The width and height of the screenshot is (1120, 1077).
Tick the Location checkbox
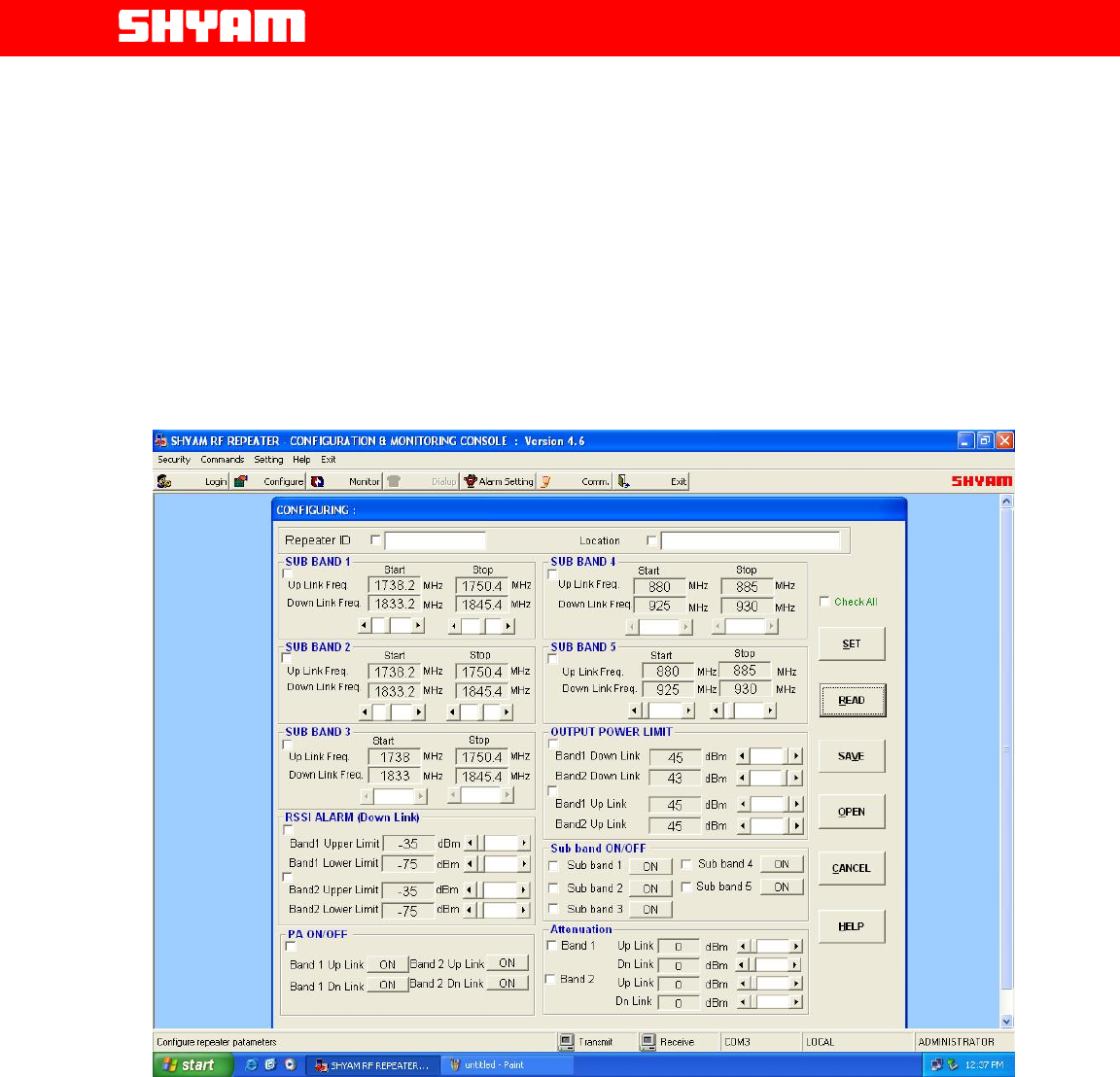click(x=651, y=540)
